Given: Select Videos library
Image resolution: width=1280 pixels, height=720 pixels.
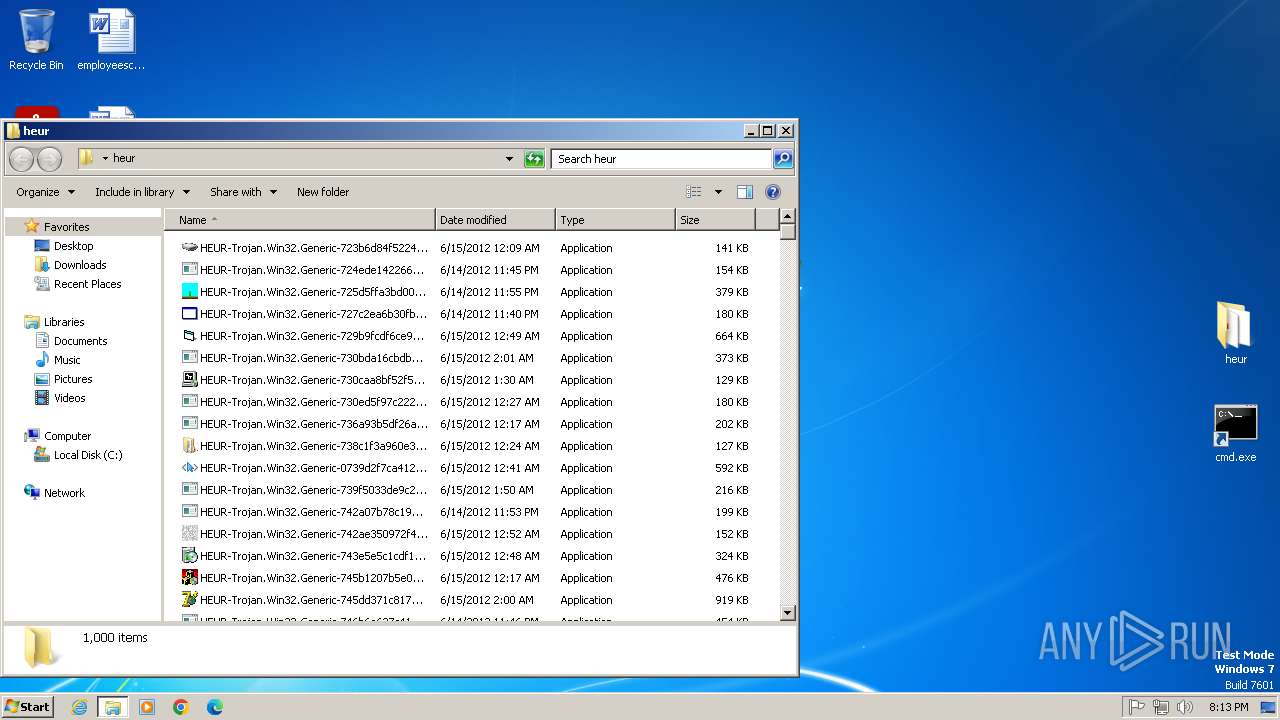Looking at the screenshot, I should coord(69,398).
